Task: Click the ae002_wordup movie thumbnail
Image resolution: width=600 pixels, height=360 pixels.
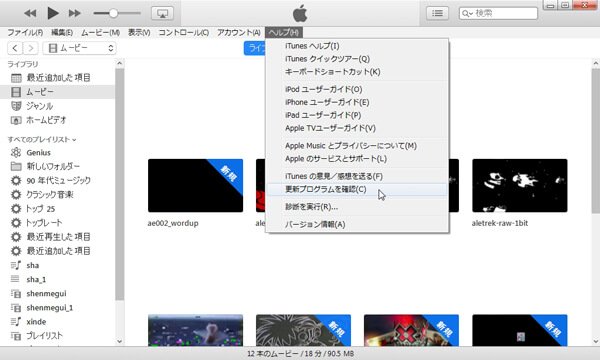Action: point(196,186)
